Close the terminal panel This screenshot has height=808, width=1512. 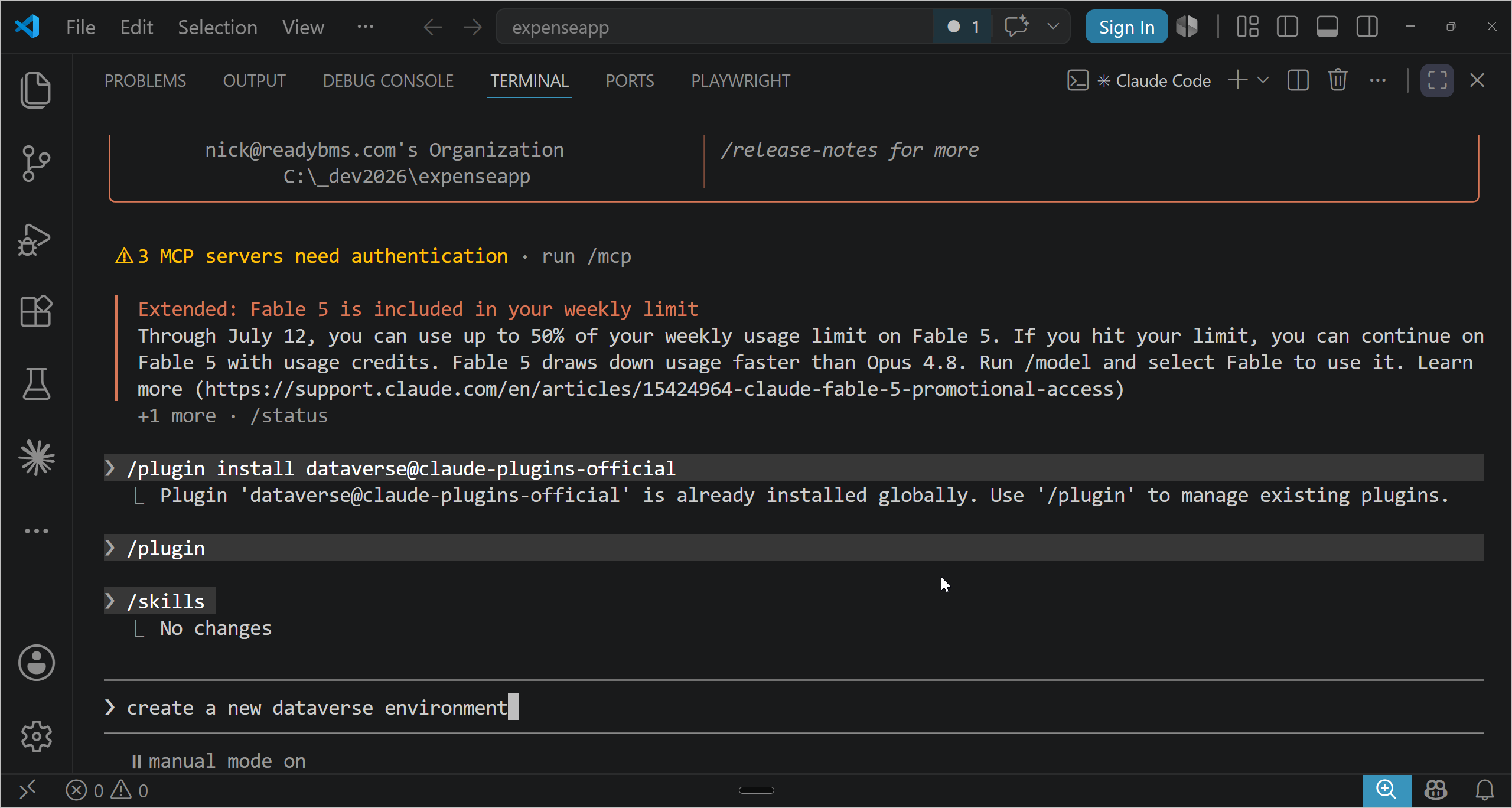click(x=1477, y=80)
